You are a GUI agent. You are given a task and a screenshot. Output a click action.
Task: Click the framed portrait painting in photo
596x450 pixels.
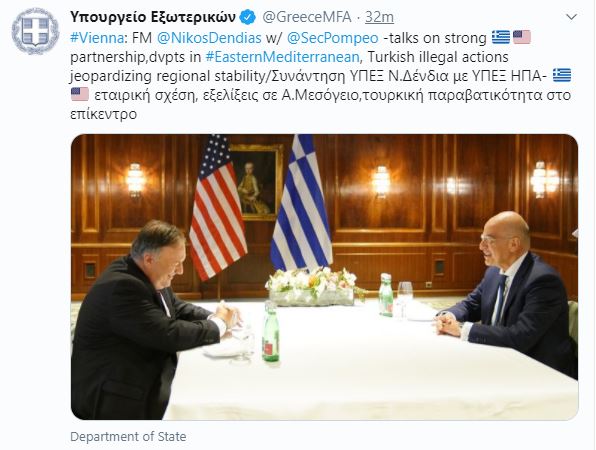point(256,182)
